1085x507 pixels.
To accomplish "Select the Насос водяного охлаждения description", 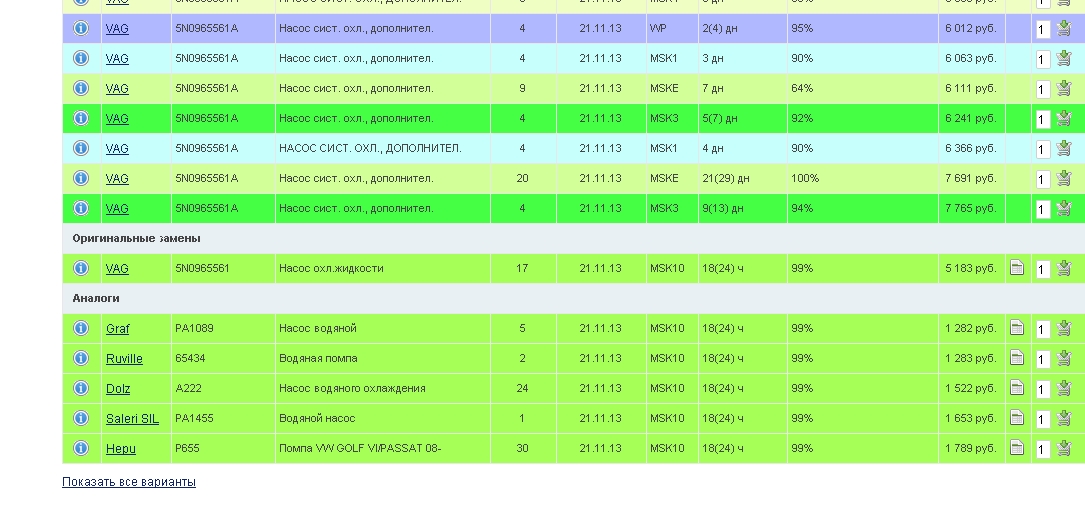I will [x=352, y=388].
